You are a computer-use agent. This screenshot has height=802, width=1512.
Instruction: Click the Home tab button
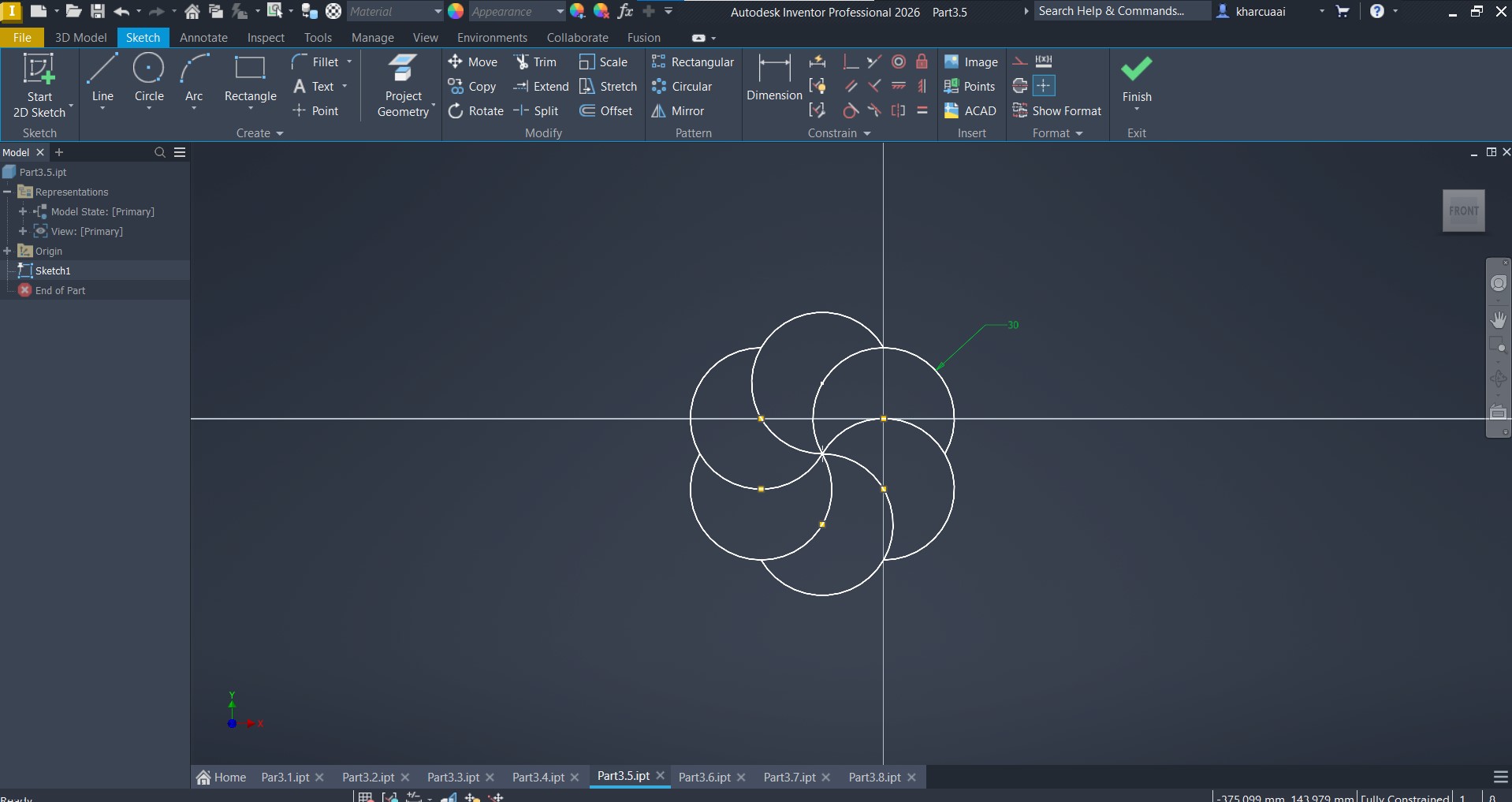pyautogui.click(x=222, y=778)
